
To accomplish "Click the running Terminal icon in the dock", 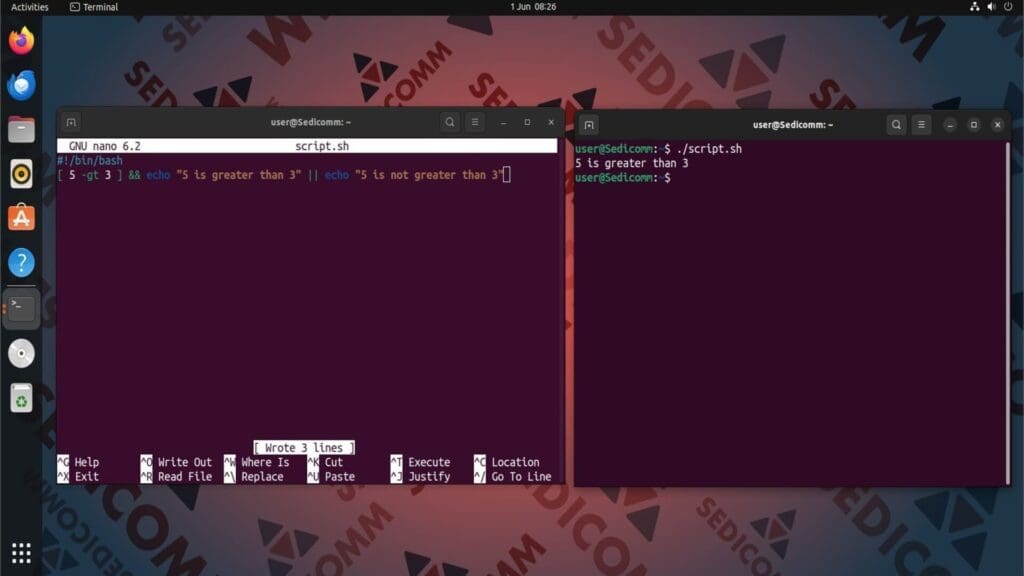I will coord(20,307).
